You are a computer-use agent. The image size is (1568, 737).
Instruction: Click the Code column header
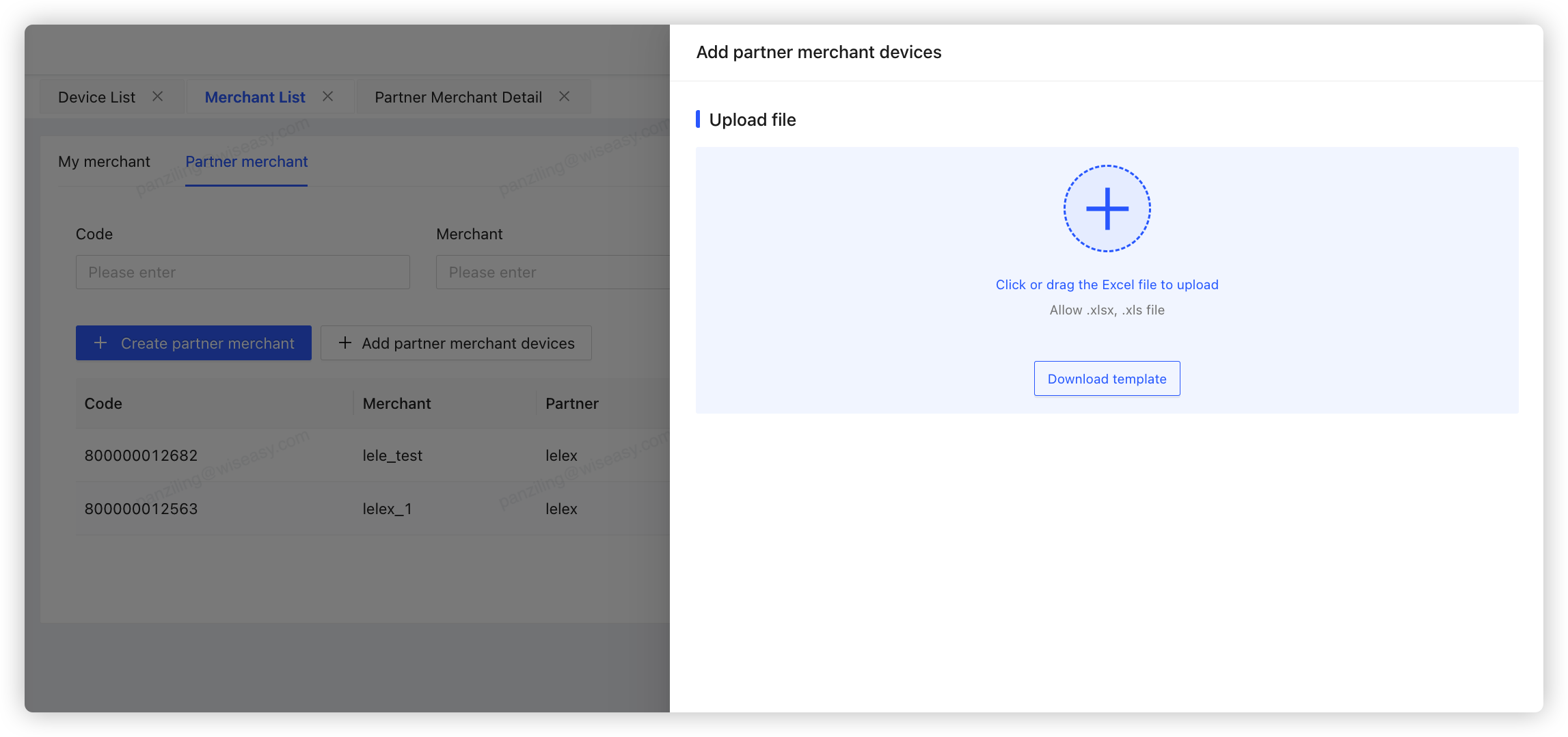(x=103, y=403)
